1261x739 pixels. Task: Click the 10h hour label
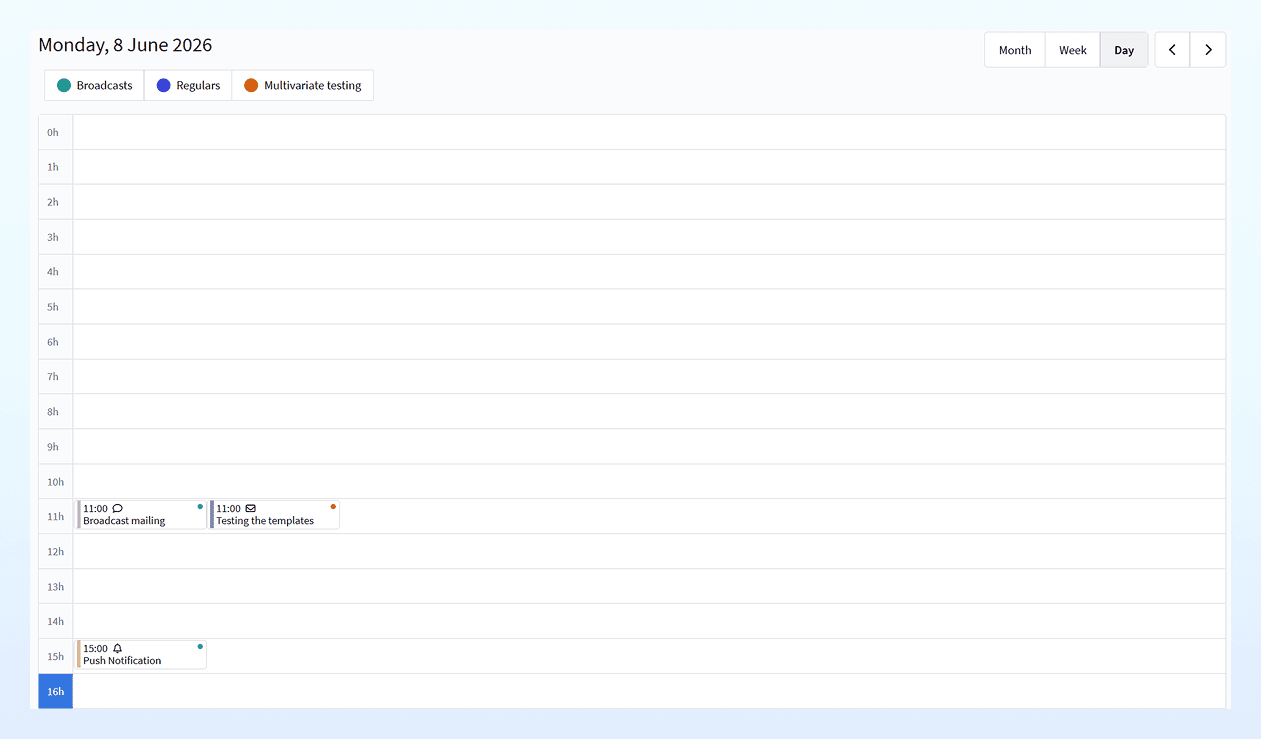pos(56,482)
